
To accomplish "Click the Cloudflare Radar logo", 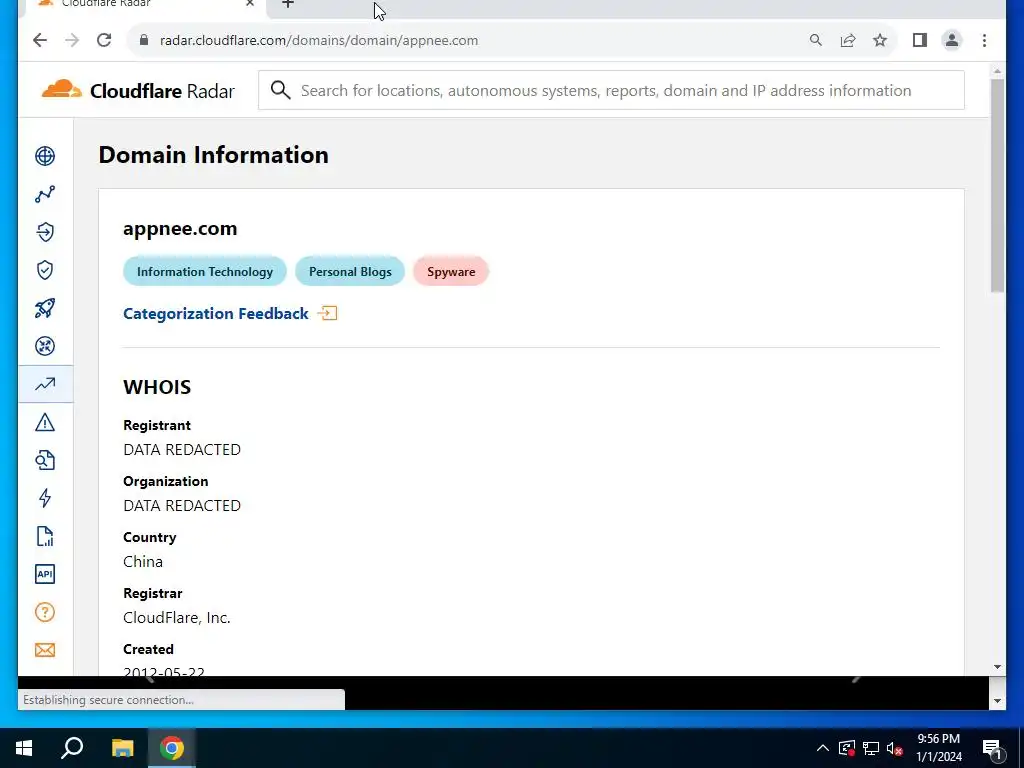I will (x=138, y=90).
